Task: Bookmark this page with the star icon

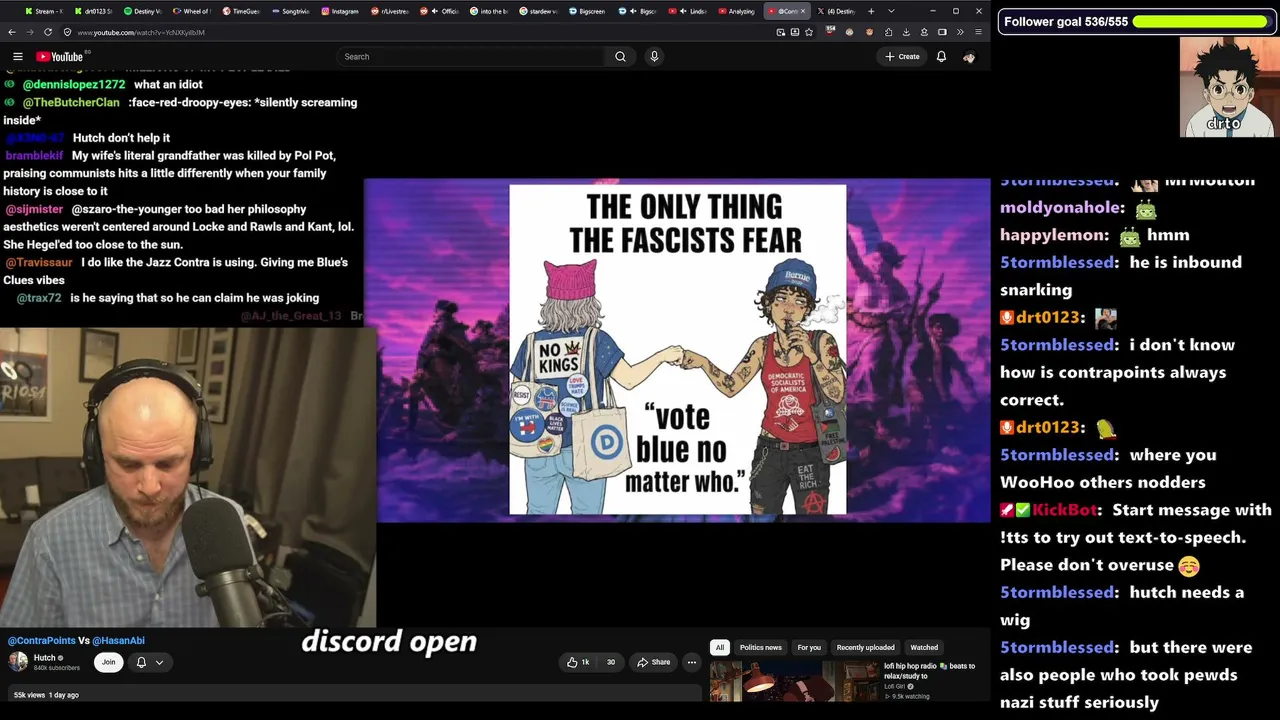Action: [809, 32]
